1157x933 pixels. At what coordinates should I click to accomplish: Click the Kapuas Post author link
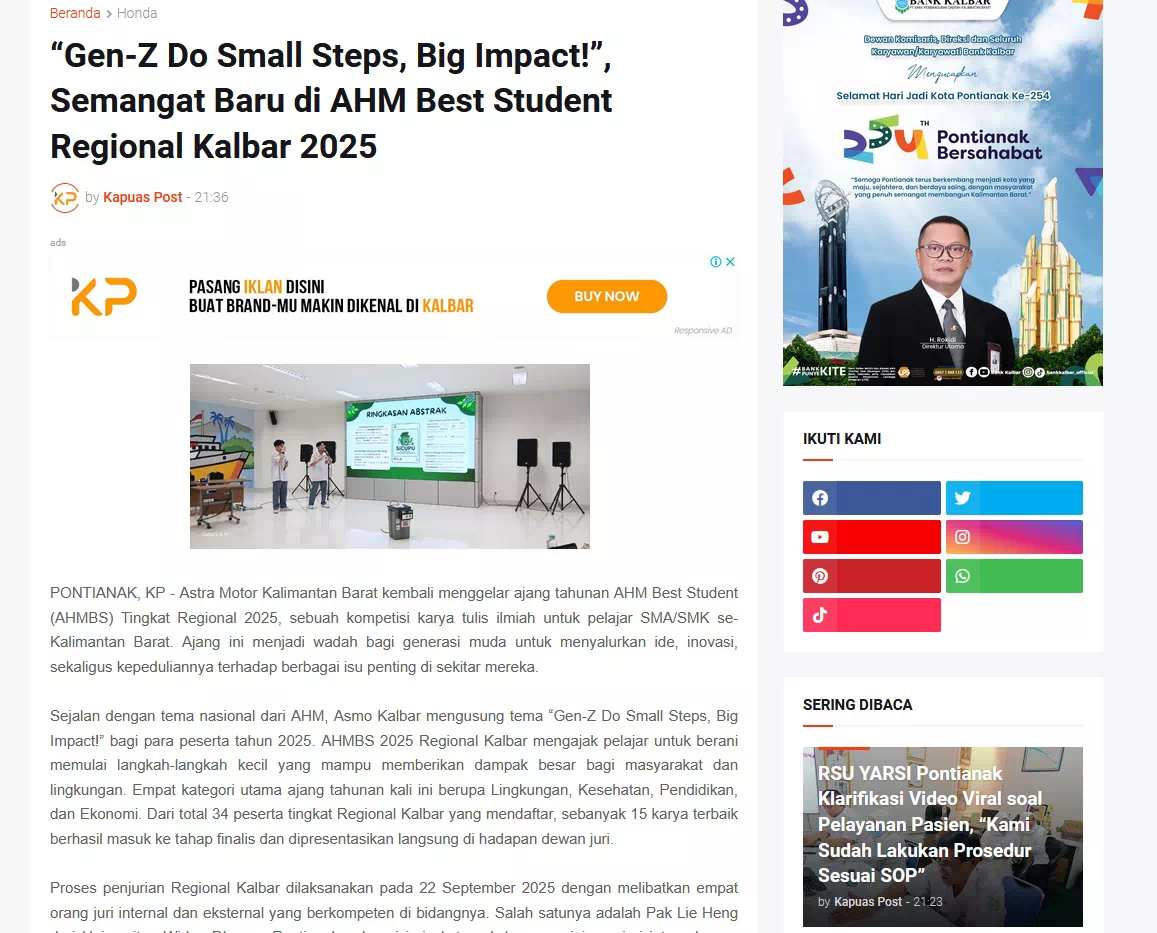pyautogui.click(x=142, y=197)
